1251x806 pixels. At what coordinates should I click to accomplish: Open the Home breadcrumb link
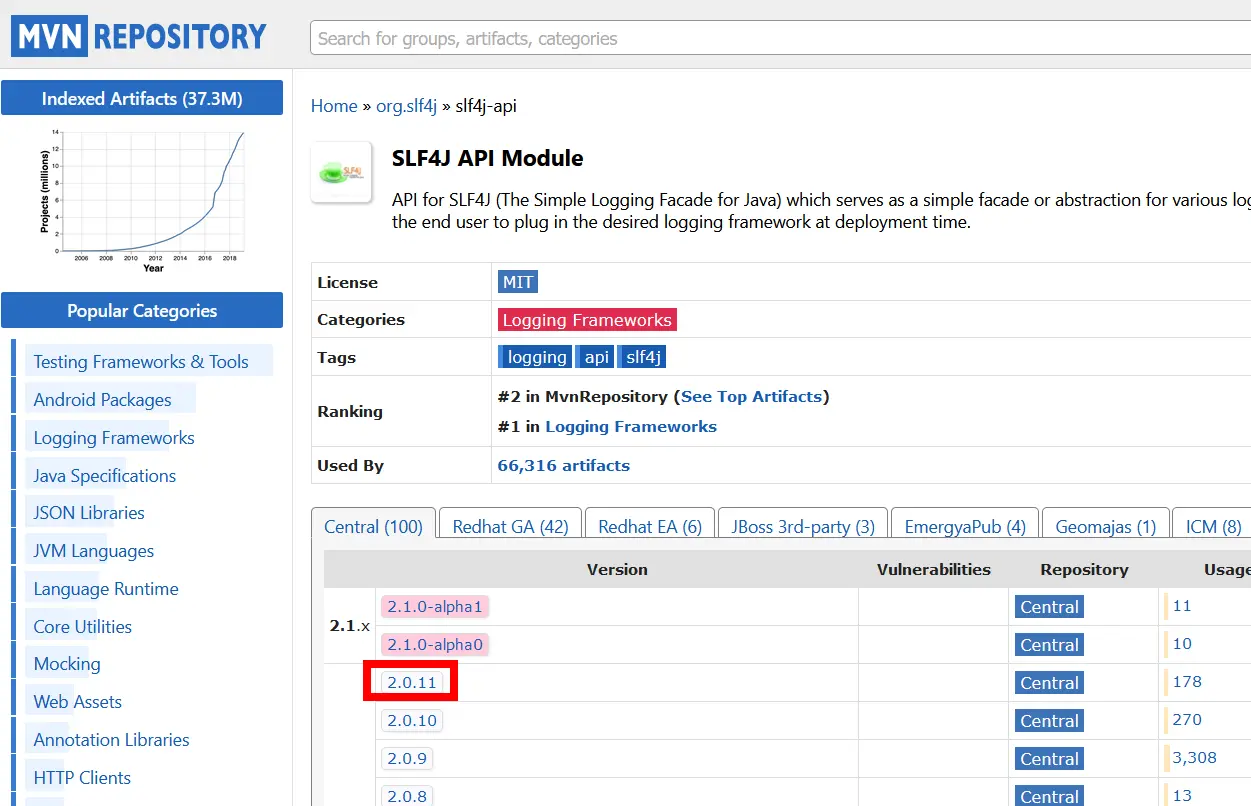pyautogui.click(x=334, y=106)
